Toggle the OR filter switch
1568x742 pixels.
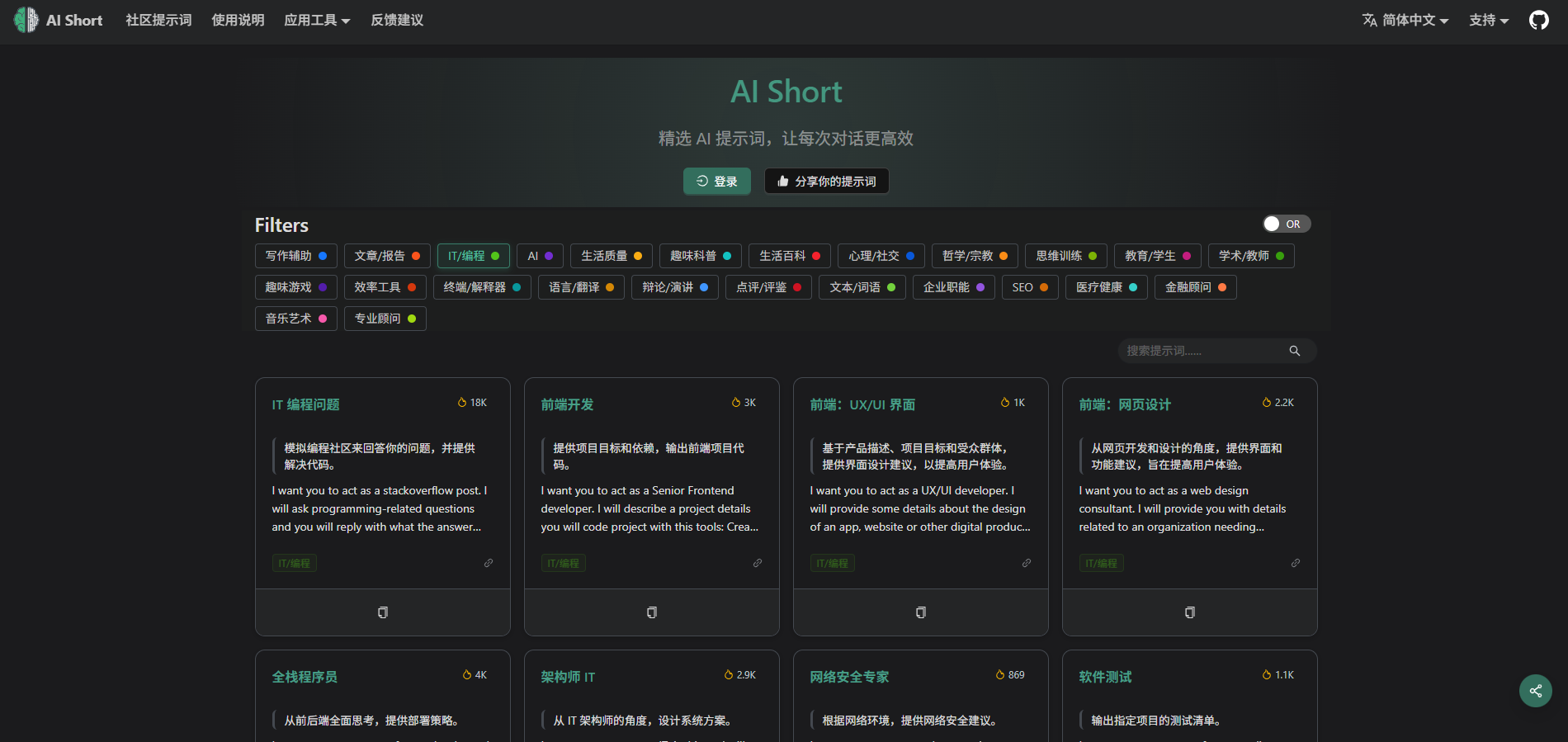click(1286, 224)
